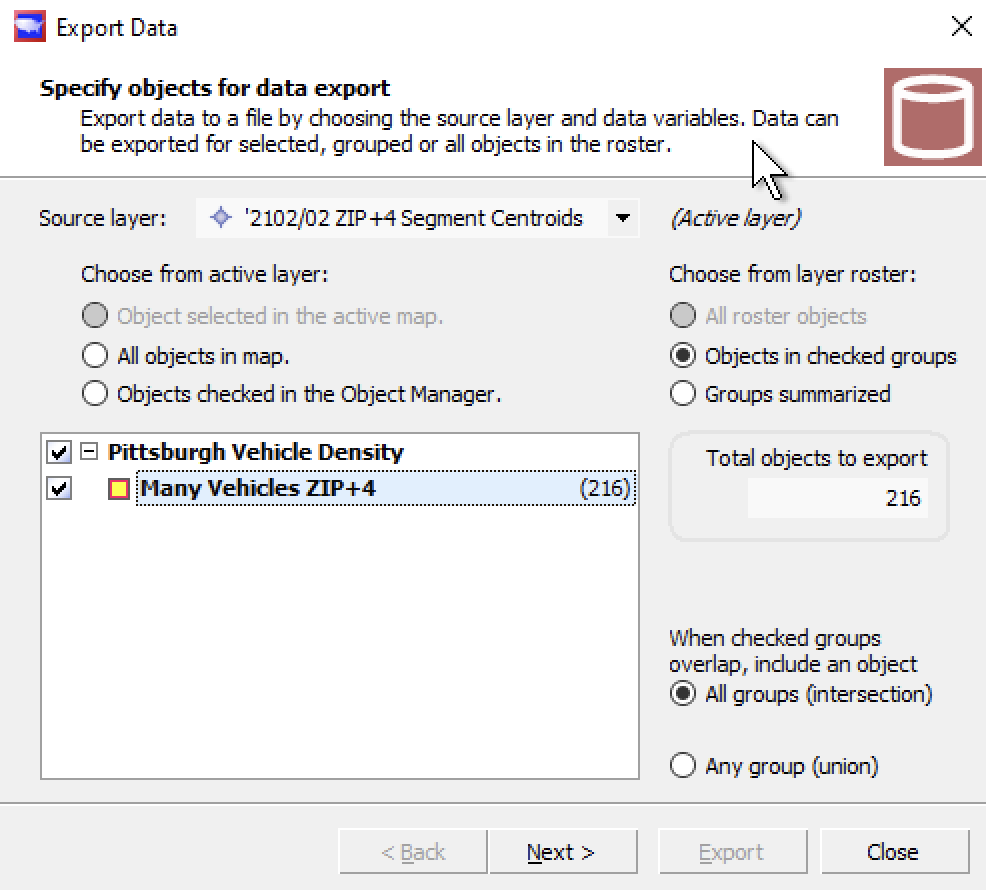The width and height of the screenshot is (986, 890).
Task: Select All groups (intersection) option
Action: coord(682,694)
